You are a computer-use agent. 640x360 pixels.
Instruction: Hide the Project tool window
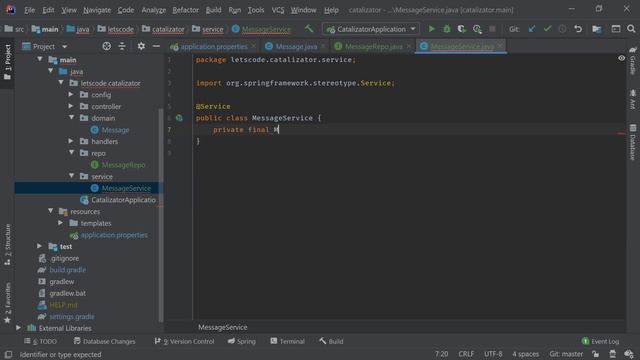156,46
